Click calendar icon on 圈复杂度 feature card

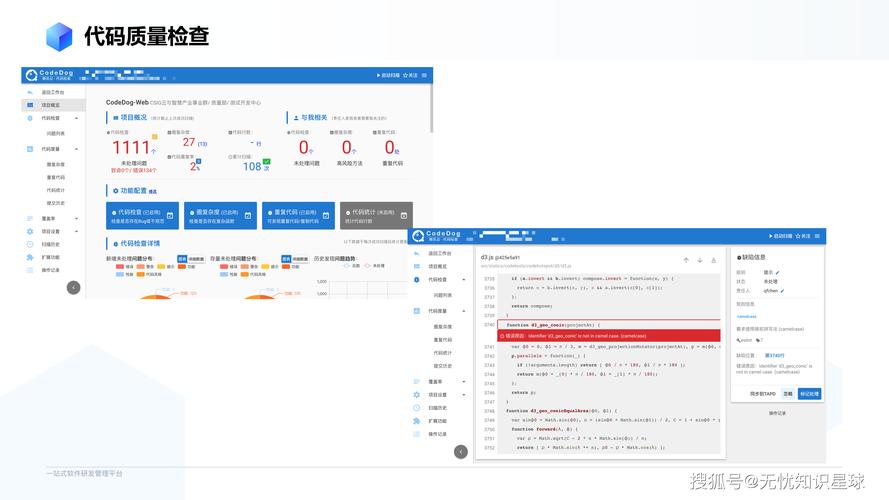coord(248,215)
